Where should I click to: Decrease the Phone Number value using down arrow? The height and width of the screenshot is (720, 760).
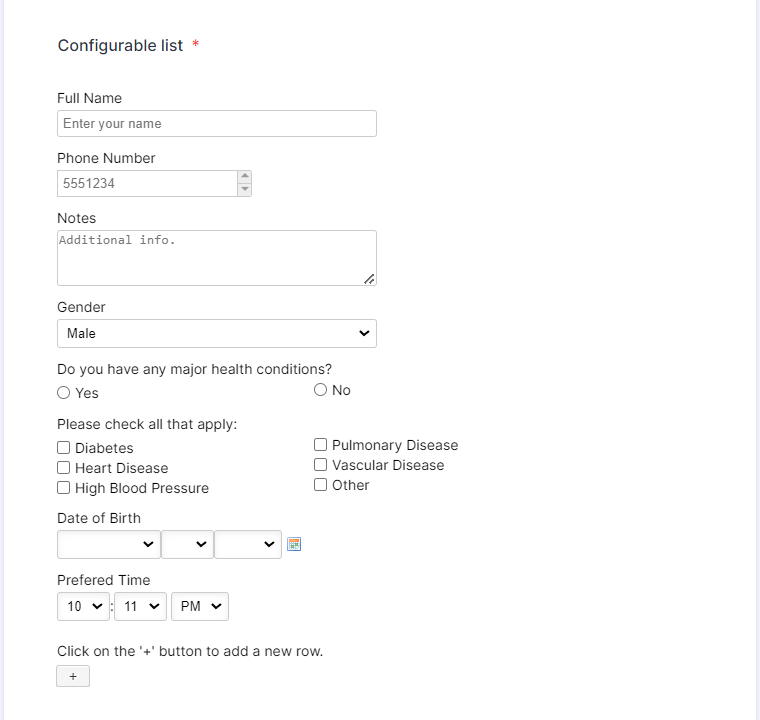[x=245, y=190]
